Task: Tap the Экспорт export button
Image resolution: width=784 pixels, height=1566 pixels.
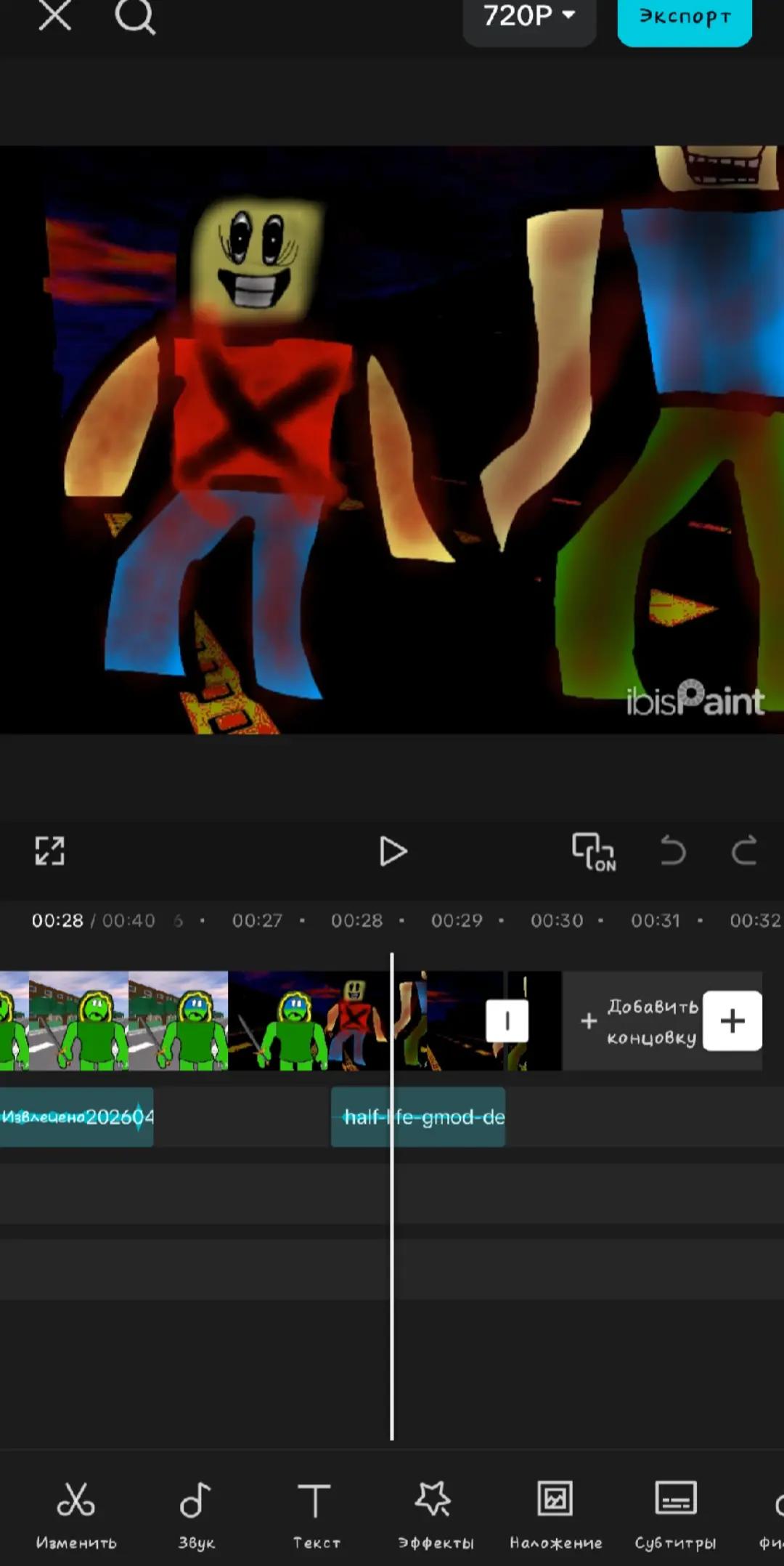Action: click(x=685, y=17)
